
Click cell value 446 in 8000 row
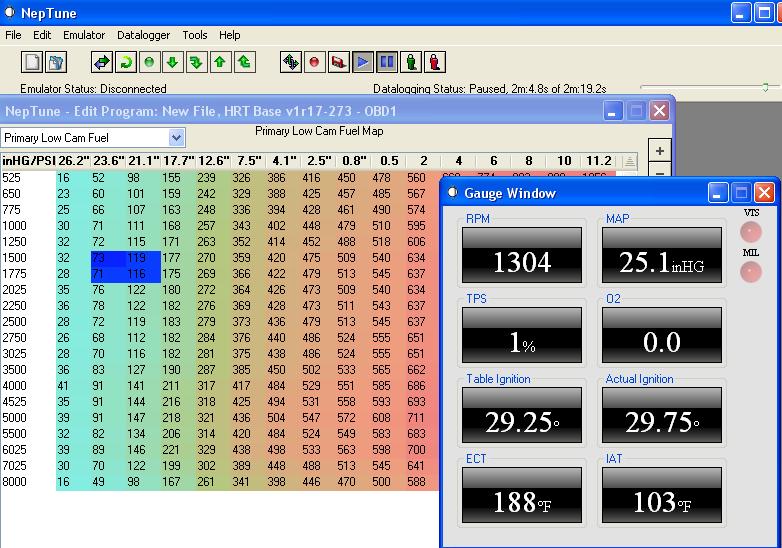point(311,481)
